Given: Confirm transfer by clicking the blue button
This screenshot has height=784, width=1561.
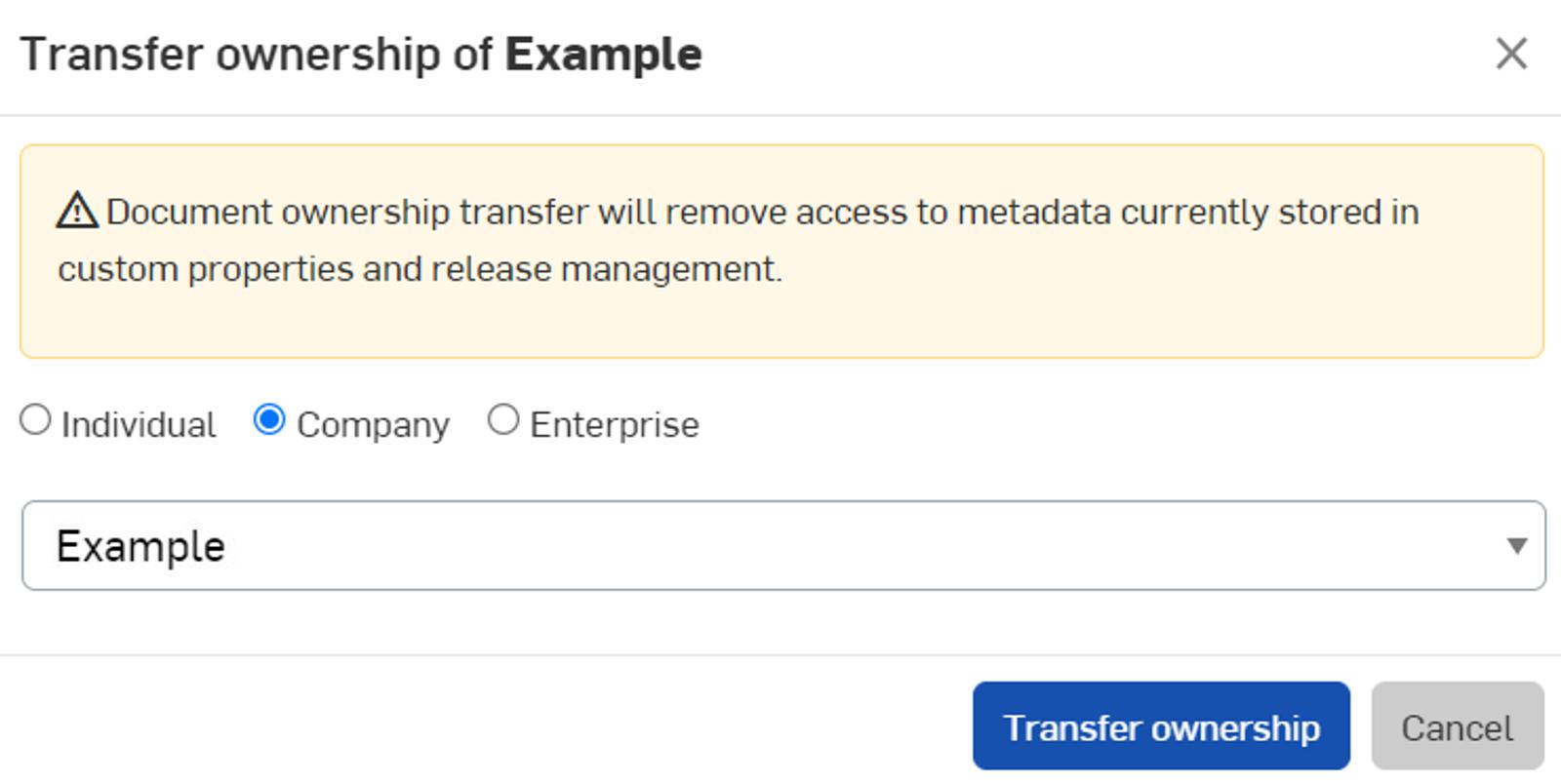Looking at the screenshot, I should (1160, 725).
